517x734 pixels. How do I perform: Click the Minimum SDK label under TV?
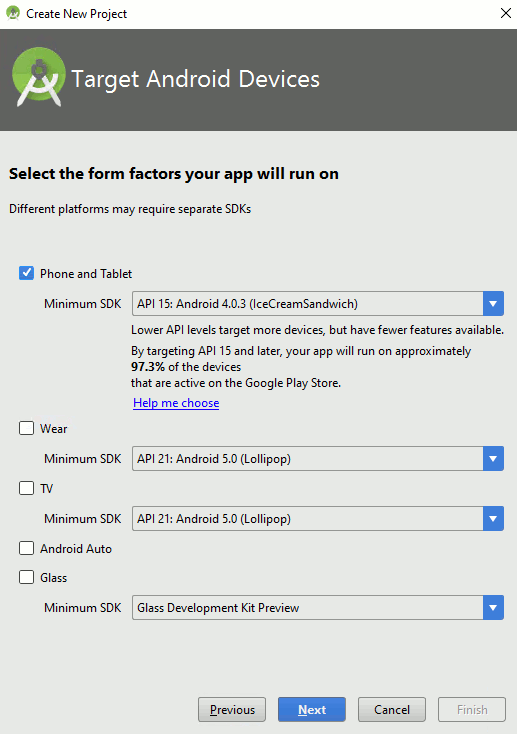click(x=83, y=519)
